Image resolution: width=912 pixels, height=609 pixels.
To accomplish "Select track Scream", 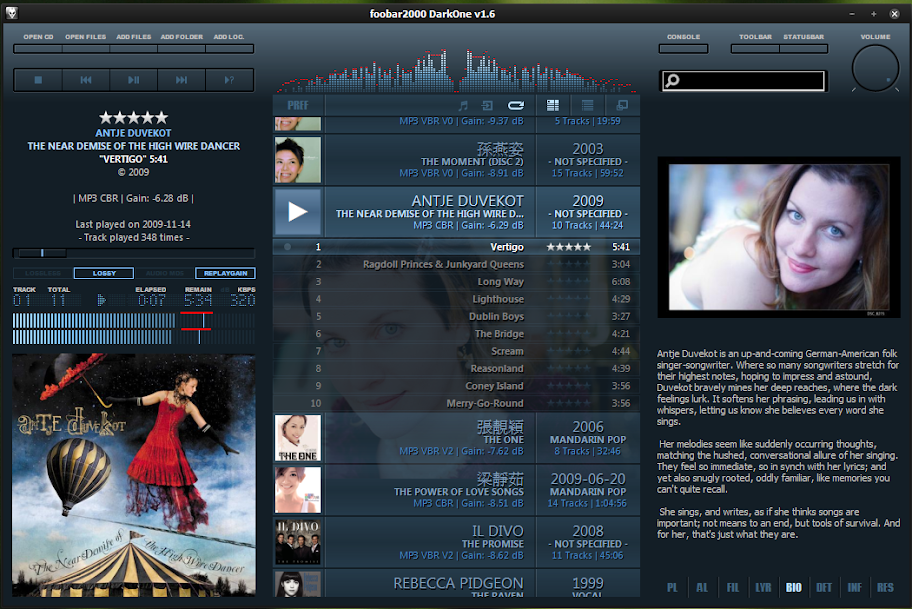I will [457, 351].
